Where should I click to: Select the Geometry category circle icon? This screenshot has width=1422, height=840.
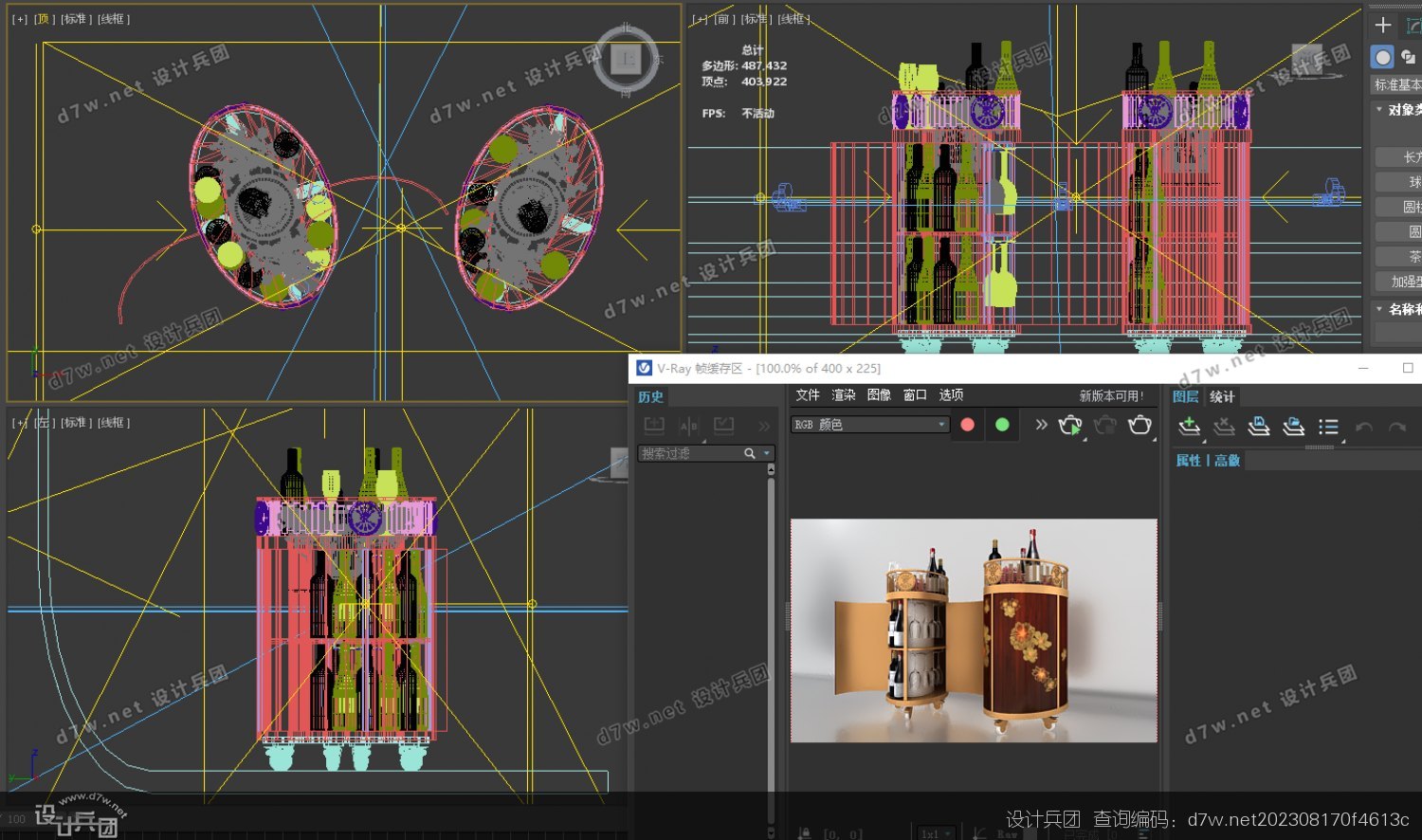pos(1383,58)
